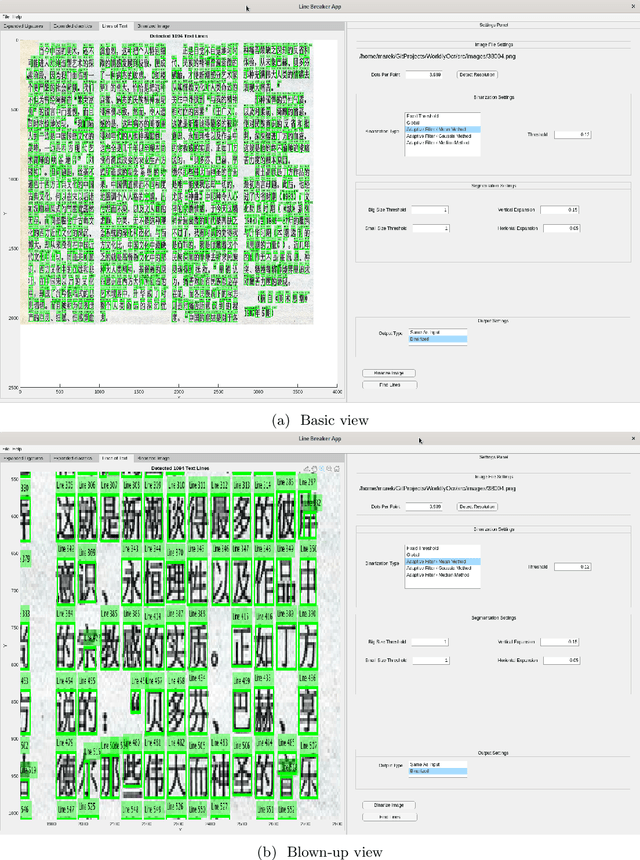
Task: Click restore-view home icon above blown-up plot
Action: [337, 468]
